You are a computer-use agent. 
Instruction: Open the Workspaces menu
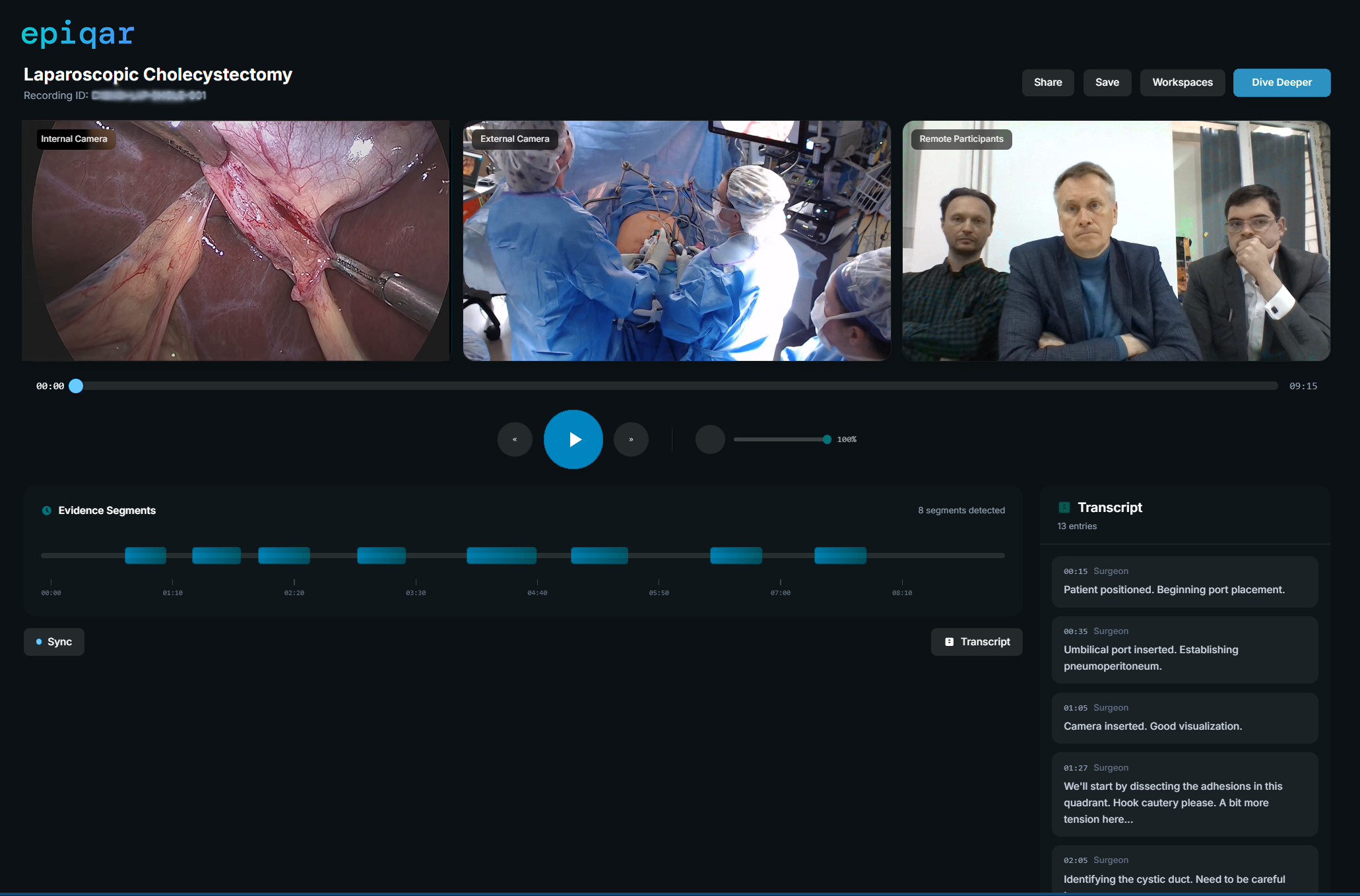point(1182,82)
